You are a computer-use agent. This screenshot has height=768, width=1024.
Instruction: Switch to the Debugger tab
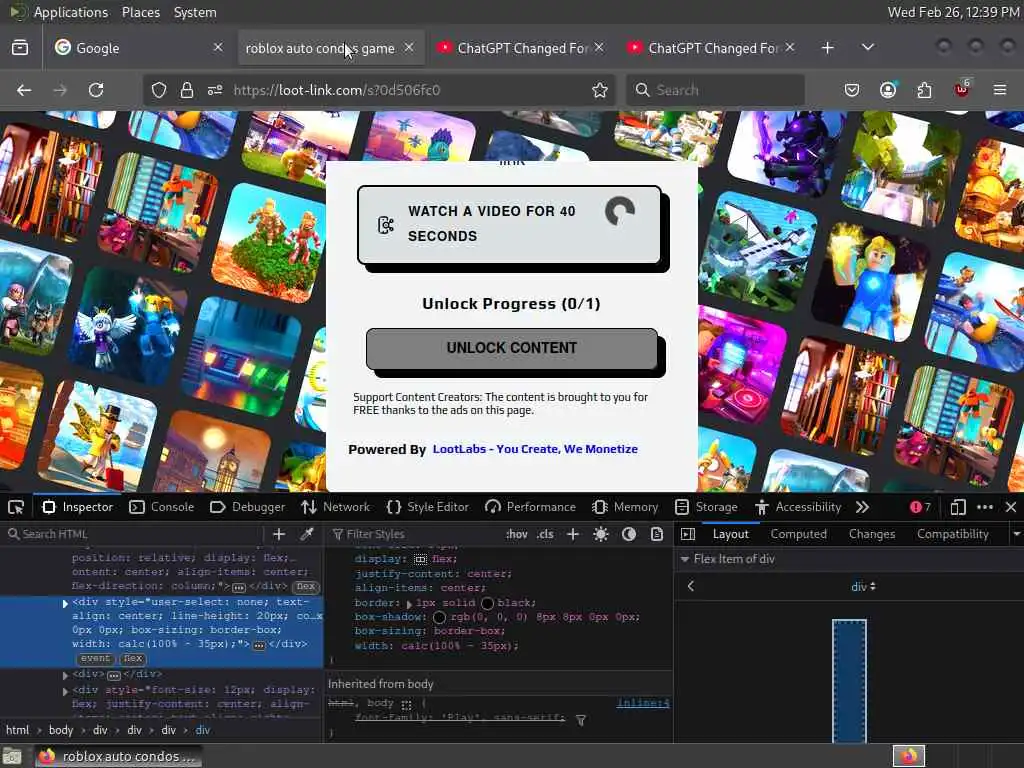(x=248, y=507)
